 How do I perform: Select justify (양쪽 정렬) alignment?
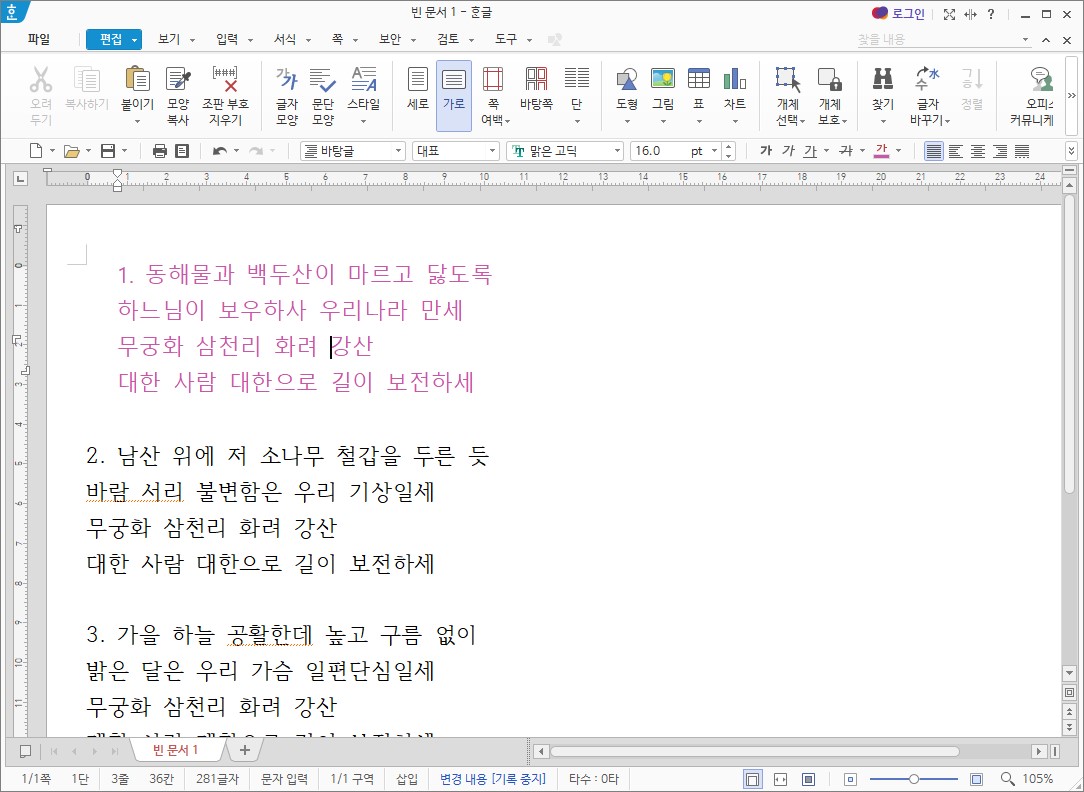point(933,151)
